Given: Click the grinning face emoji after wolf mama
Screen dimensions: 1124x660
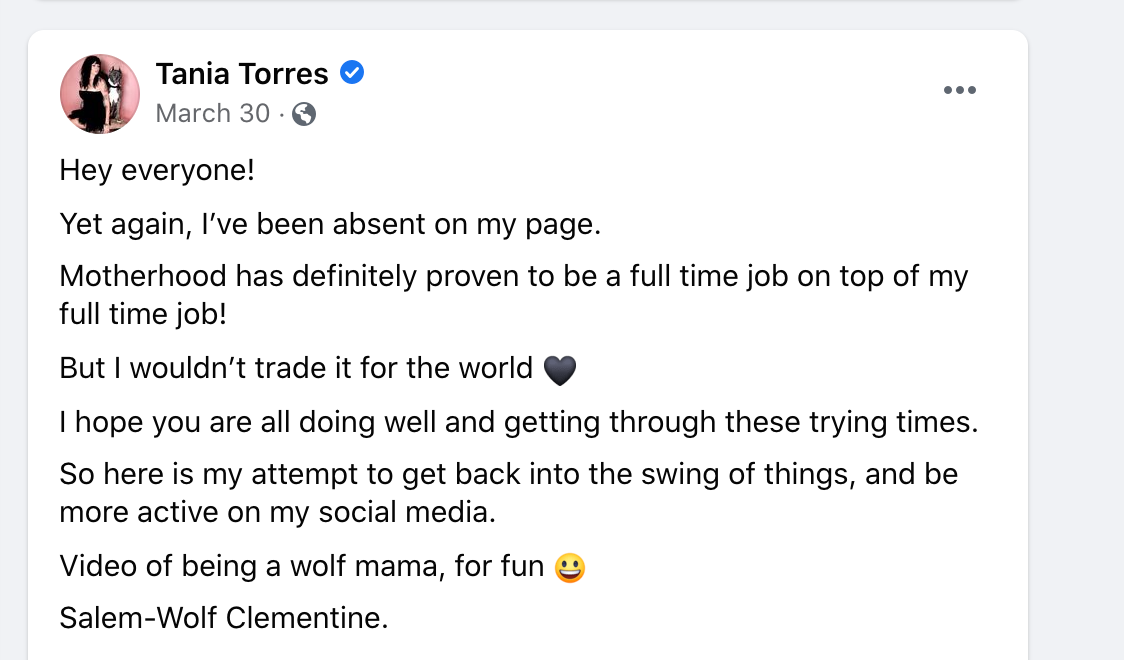Looking at the screenshot, I should [x=569, y=566].
